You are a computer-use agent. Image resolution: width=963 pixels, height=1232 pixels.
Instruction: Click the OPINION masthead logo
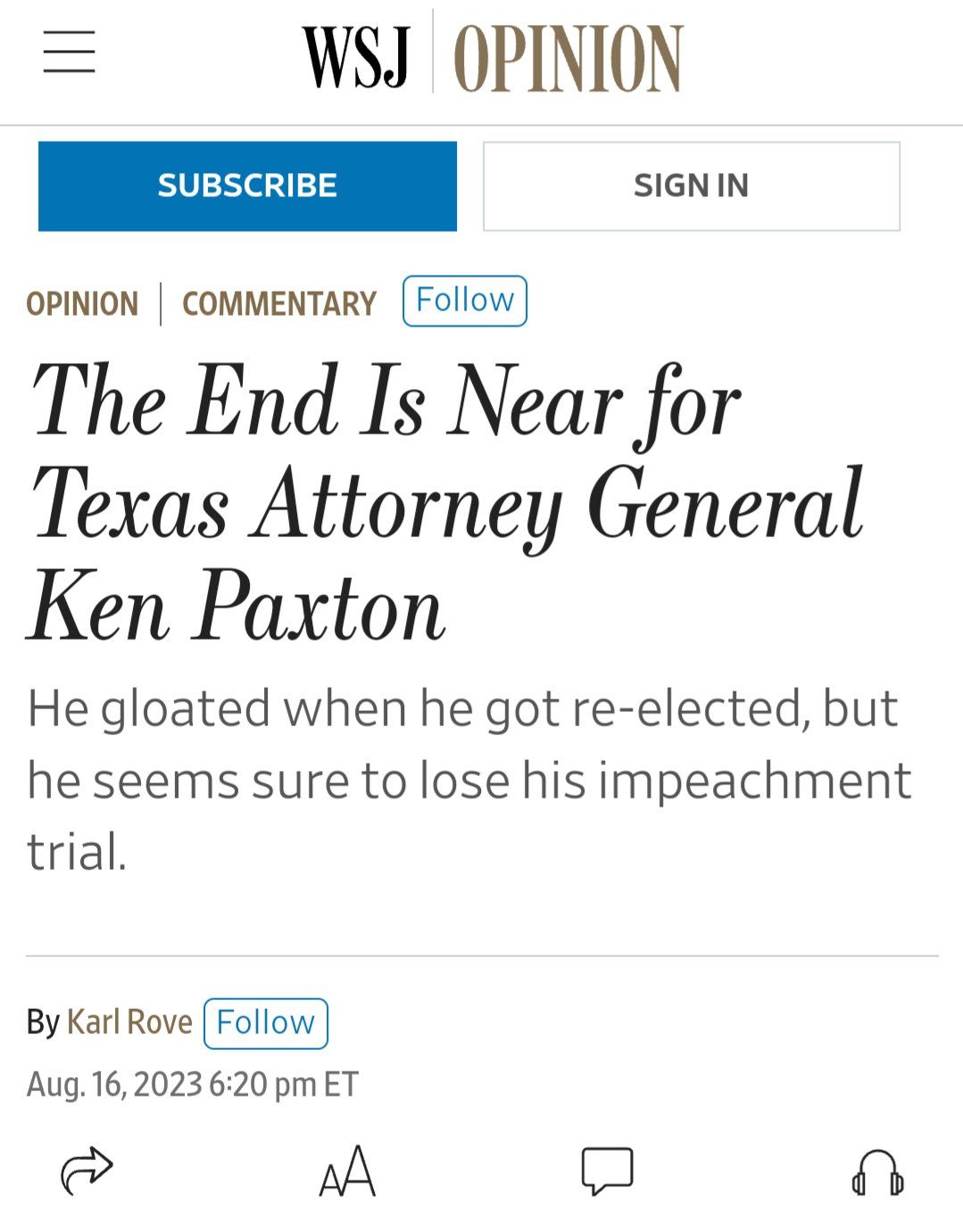(x=568, y=55)
